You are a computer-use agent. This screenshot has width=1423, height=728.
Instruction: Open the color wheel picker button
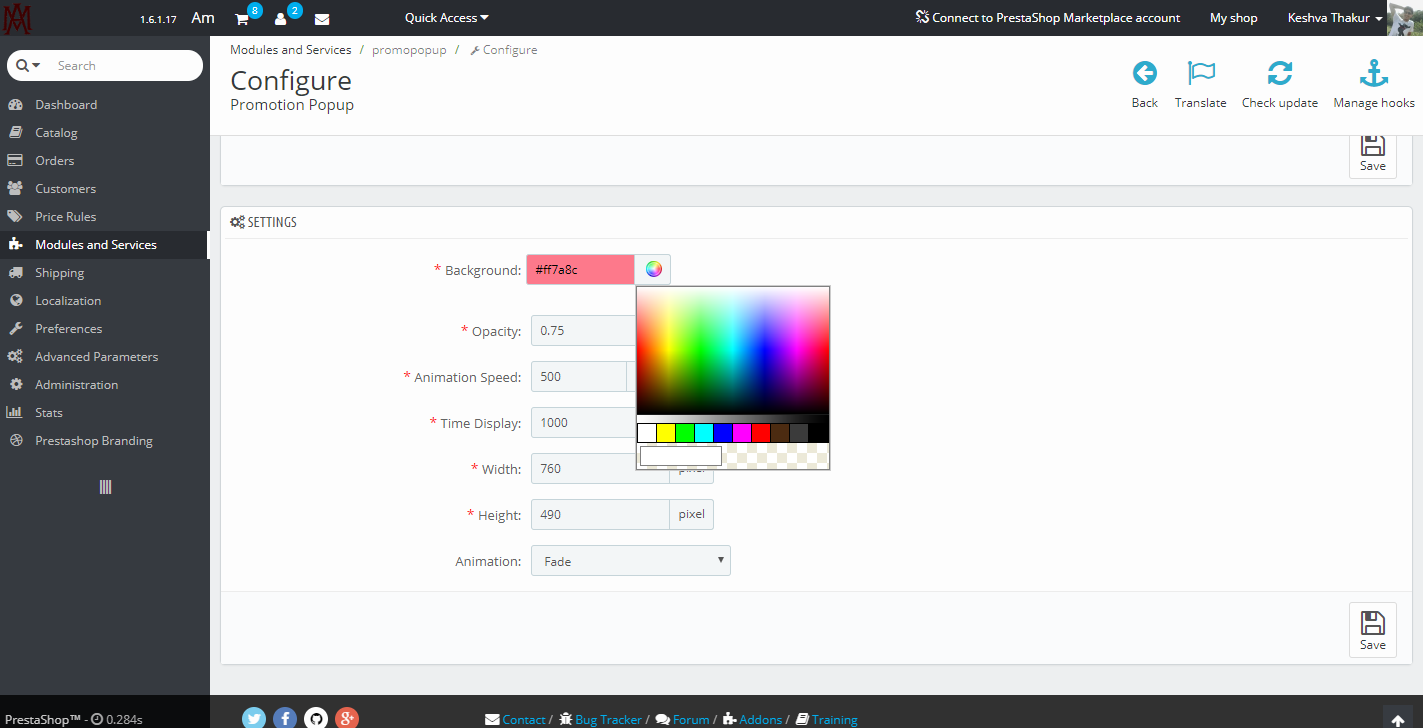(653, 269)
